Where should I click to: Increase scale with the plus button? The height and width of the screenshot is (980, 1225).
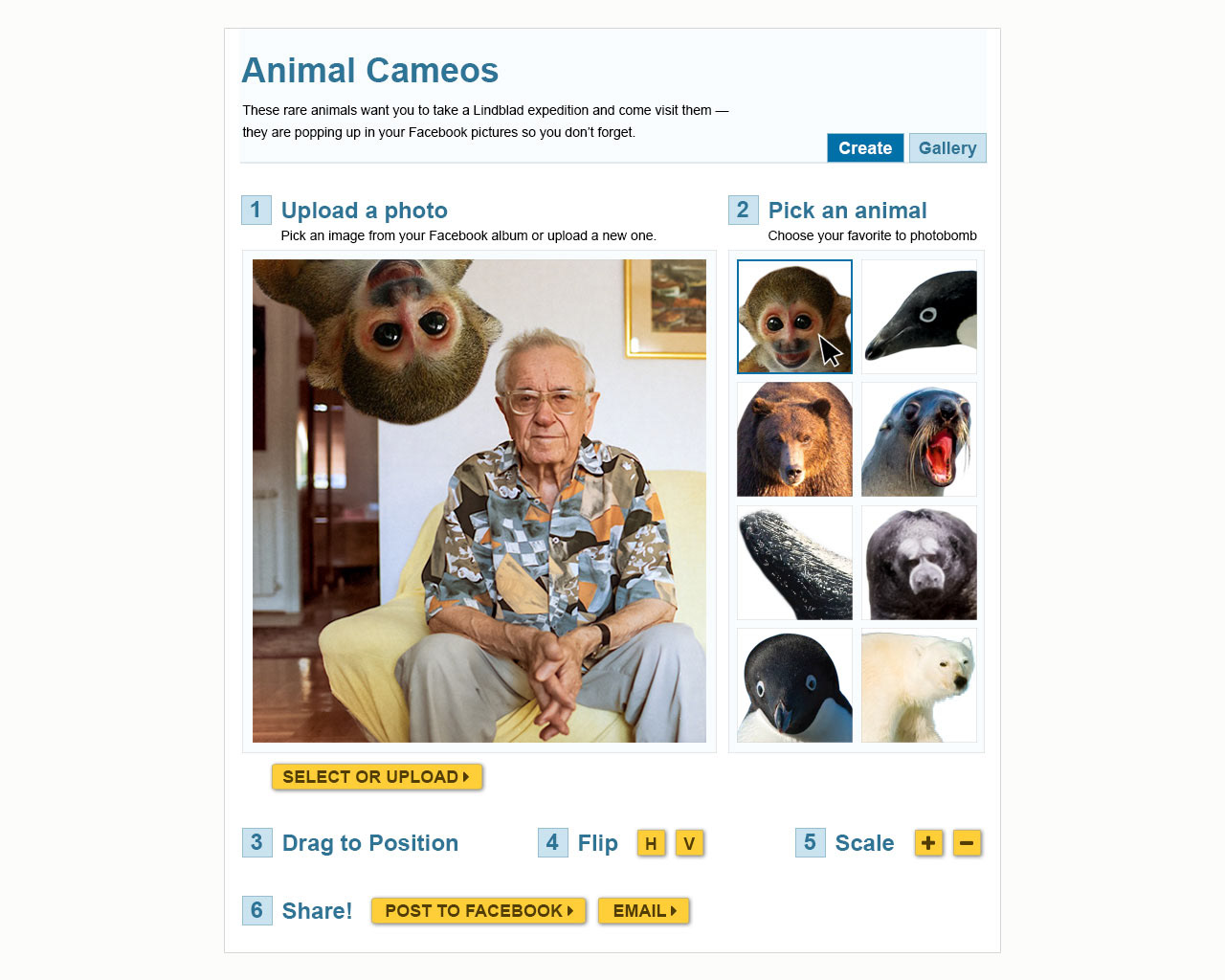pyautogui.click(x=928, y=843)
